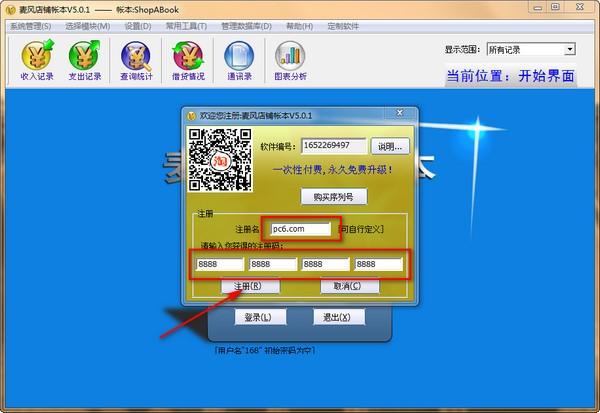Click the QR code image in dialog
Screen dimensions: 600x413
[x=218, y=160]
